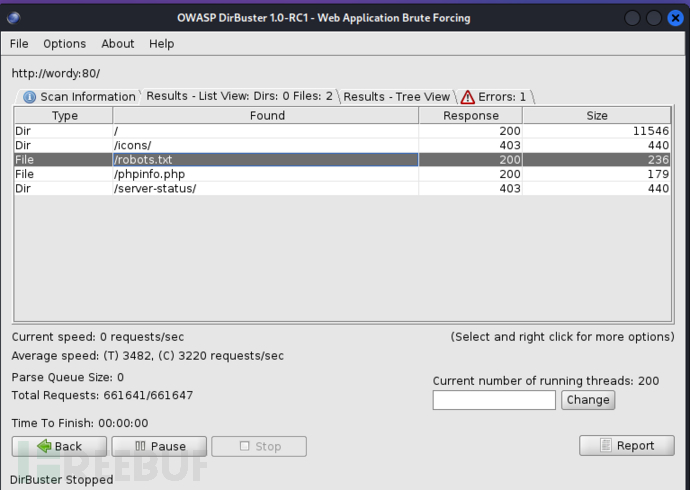Open the File menu

19,43
